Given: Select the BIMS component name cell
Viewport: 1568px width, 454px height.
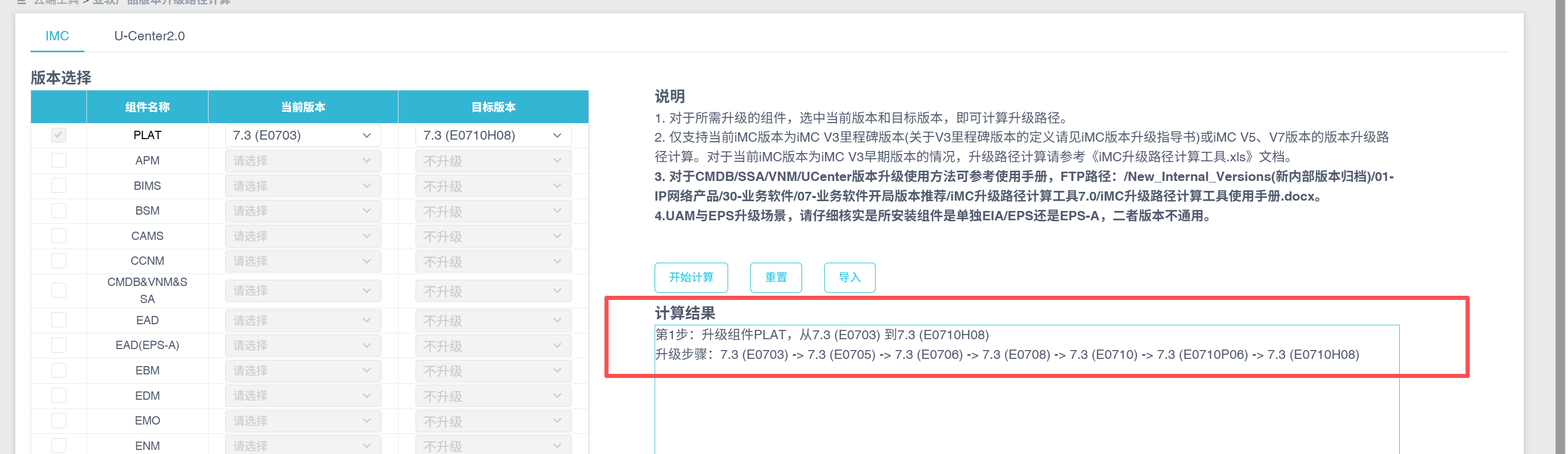Looking at the screenshot, I should (x=147, y=186).
